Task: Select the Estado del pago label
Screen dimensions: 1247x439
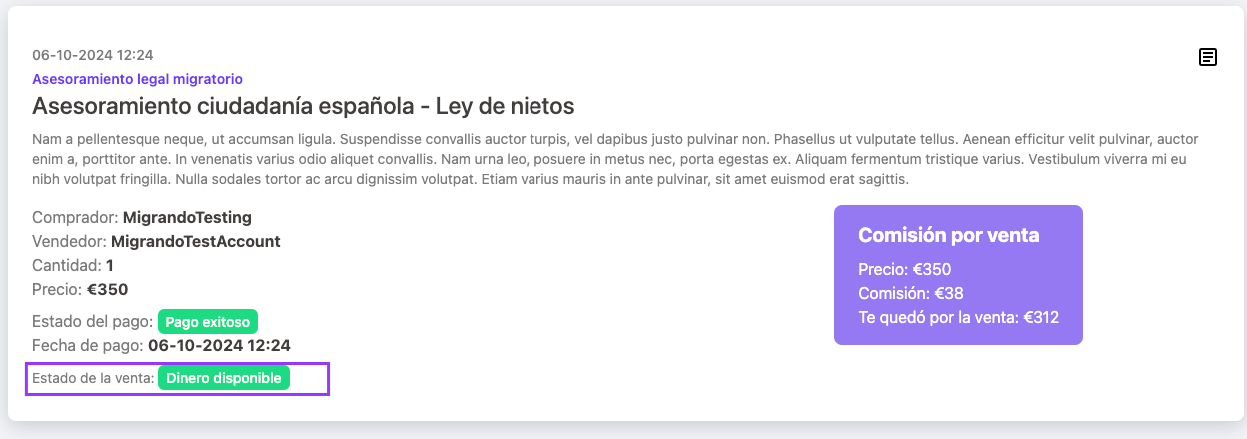Action: [93, 322]
